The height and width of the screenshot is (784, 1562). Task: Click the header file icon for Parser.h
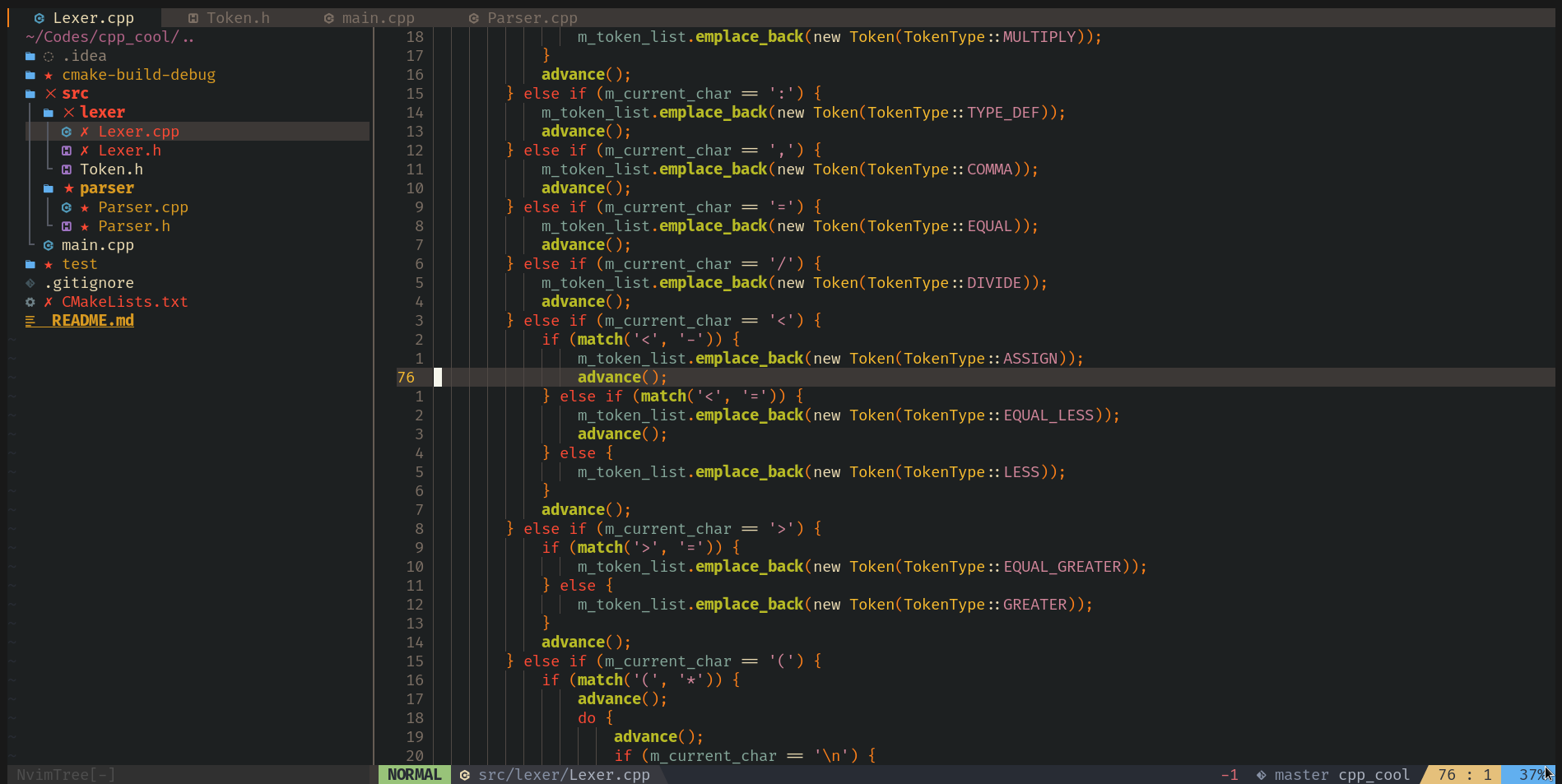click(67, 226)
